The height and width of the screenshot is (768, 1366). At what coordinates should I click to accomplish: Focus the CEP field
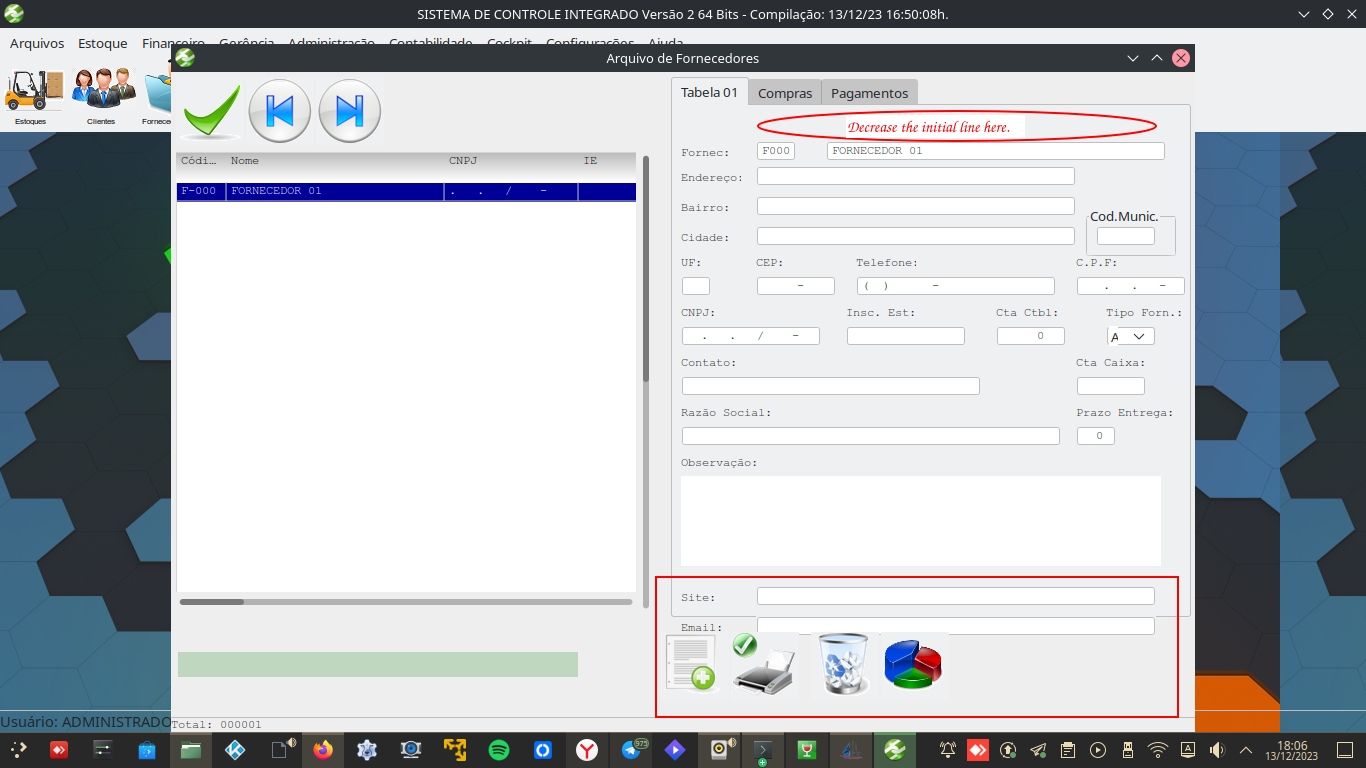pos(796,286)
